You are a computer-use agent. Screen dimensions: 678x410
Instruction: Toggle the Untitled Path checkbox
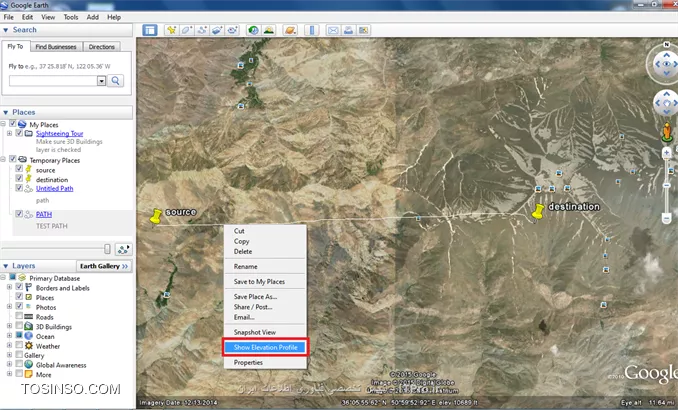(x=19, y=188)
